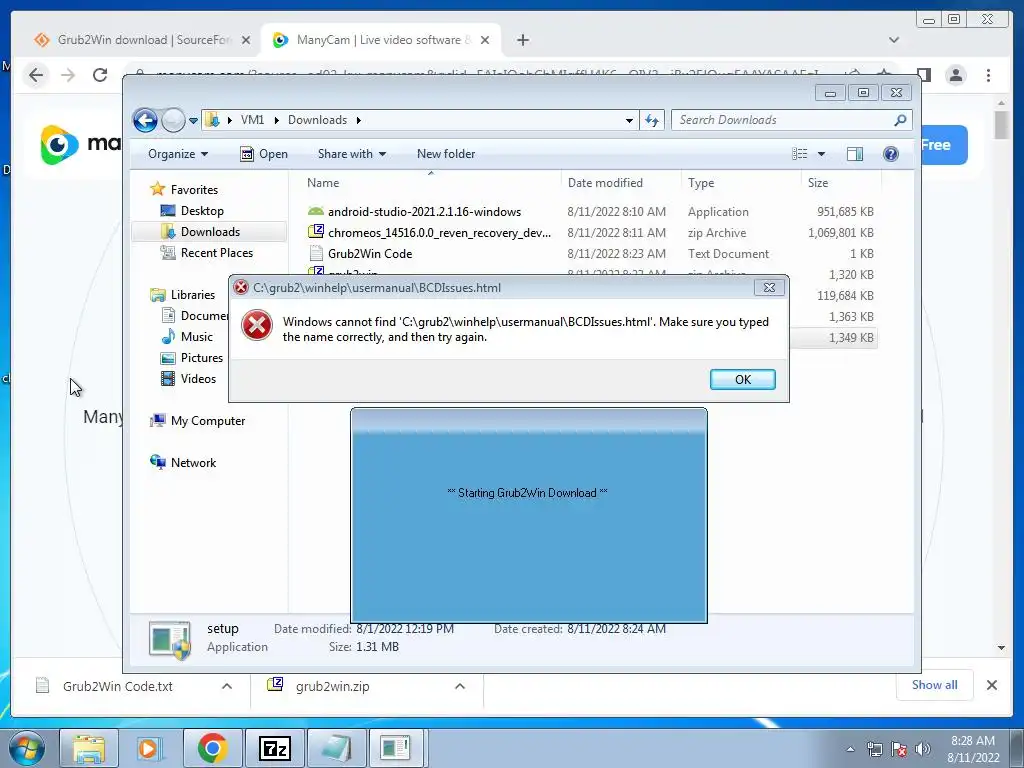Select android-studio-2021.2.1.16-windows file
The width and height of the screenshot is (1024, 768).
(x=424, y=212)
